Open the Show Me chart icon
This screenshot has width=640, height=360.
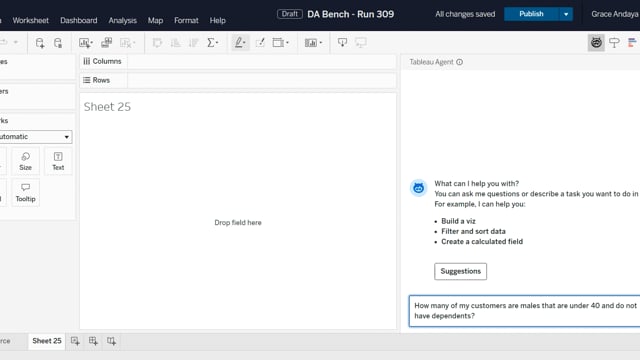coord(632,42)
